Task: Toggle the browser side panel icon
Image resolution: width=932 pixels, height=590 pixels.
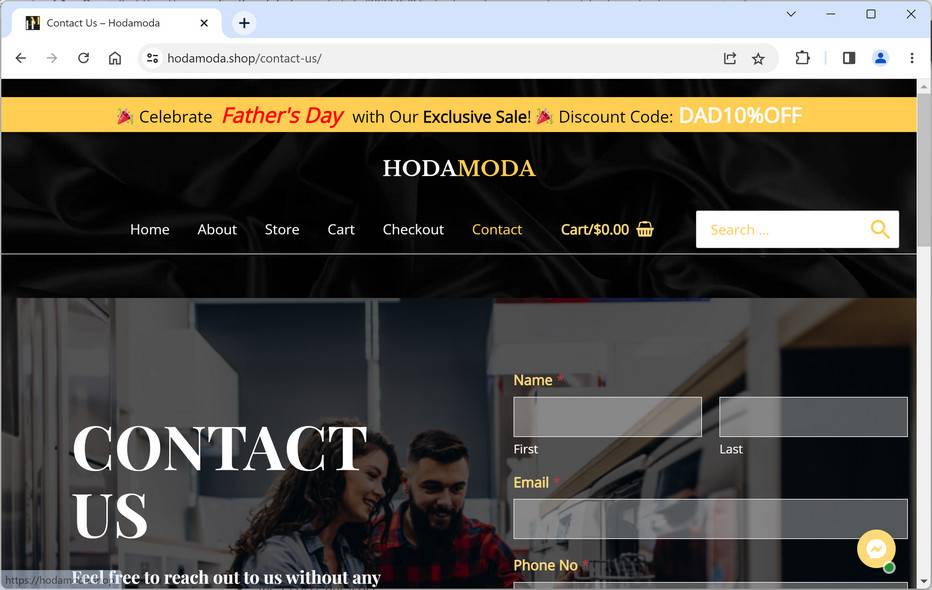Action: (x=849, y=58)
